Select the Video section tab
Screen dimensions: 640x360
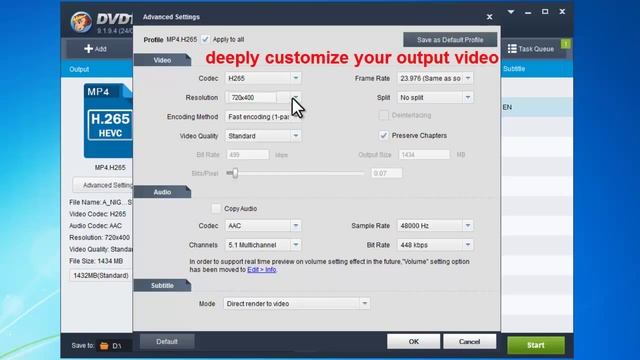(162, 60)
